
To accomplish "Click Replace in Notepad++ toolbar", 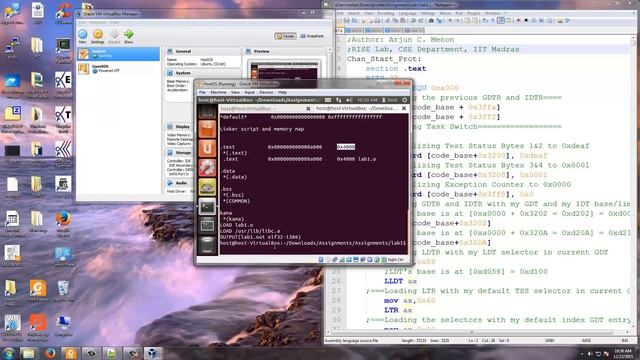I will click(x=438, y=20).
